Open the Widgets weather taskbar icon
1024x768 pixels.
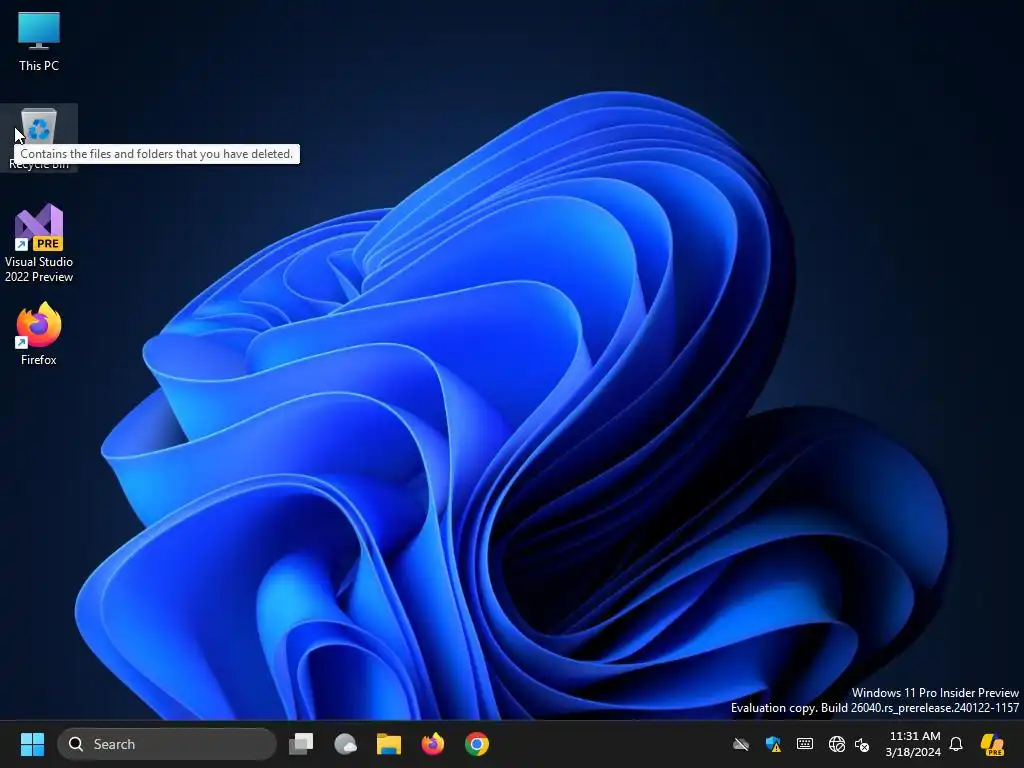345,744
